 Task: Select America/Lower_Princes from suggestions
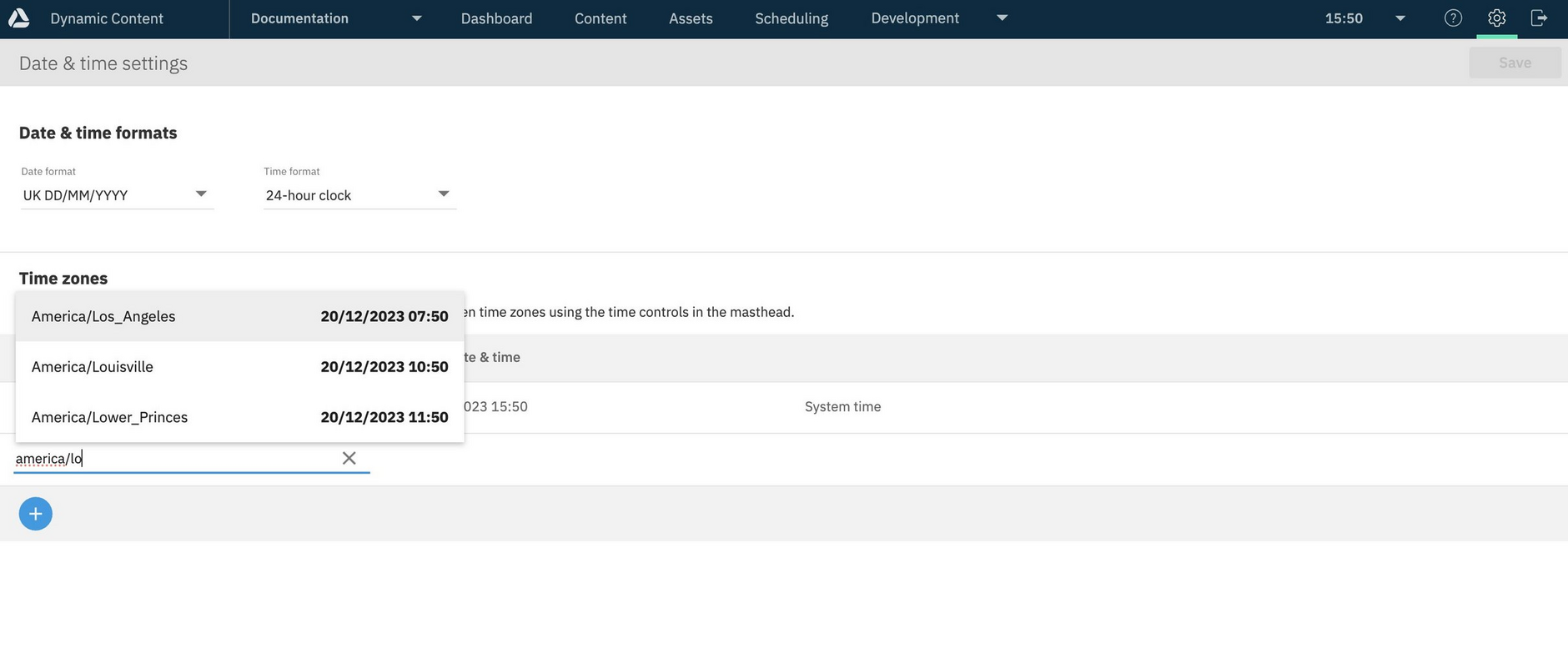click(239, 417)
